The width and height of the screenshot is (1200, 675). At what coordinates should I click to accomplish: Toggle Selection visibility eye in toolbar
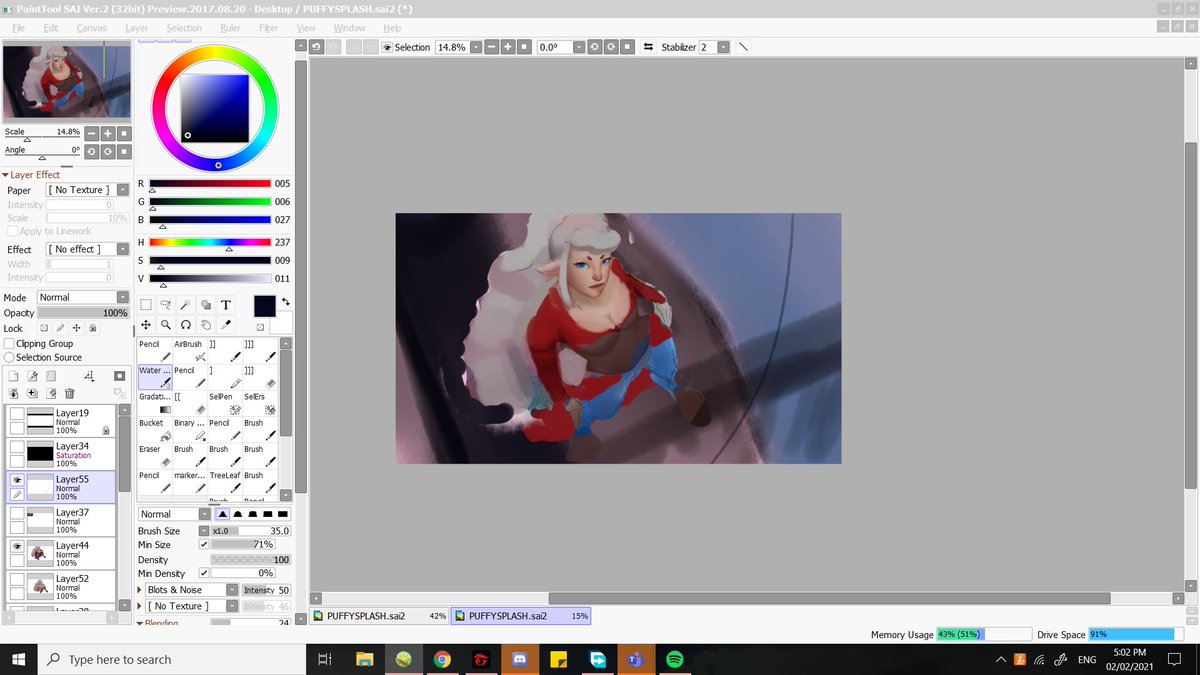(x=387, y=47)
